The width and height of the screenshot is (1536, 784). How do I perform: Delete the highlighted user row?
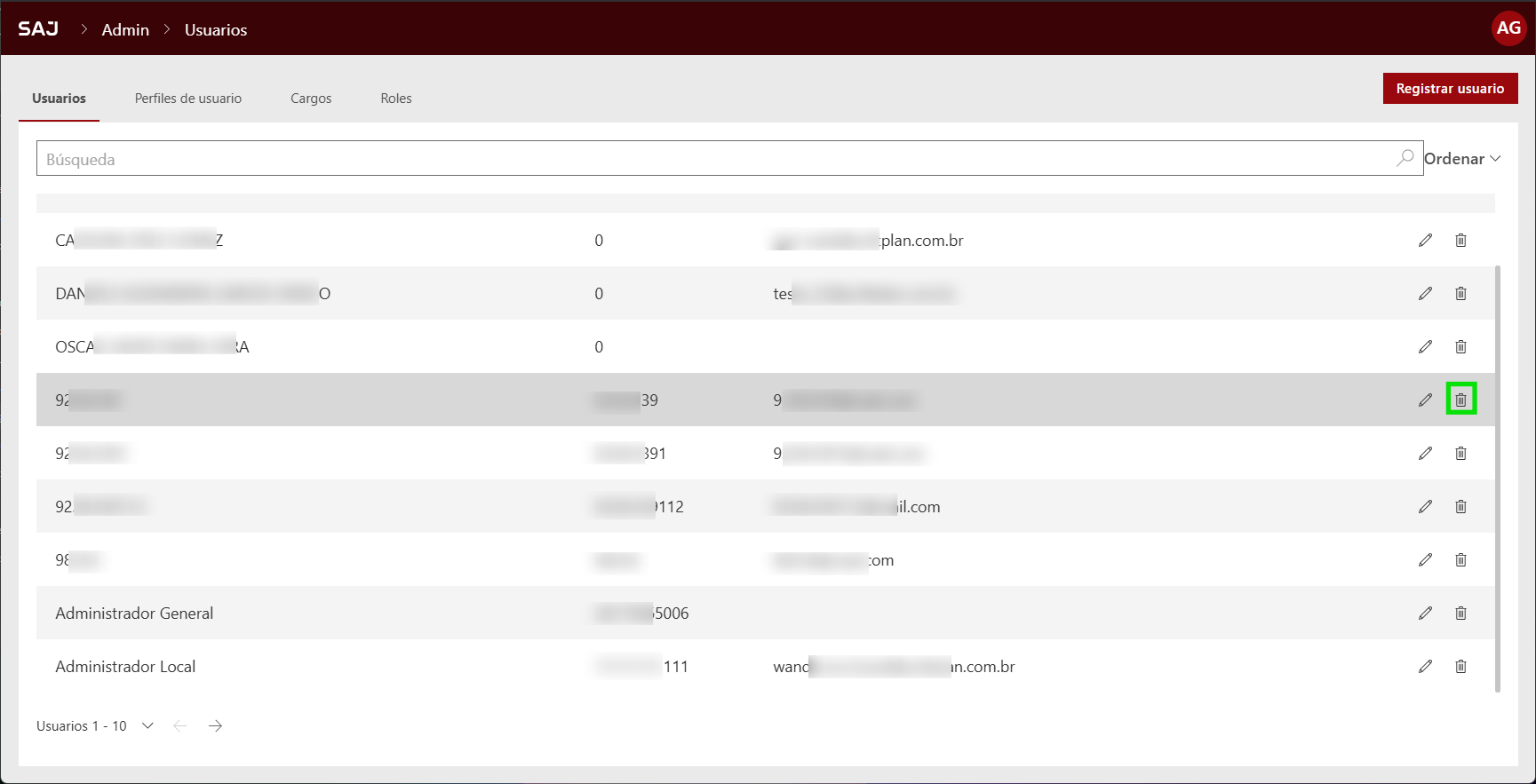click(x=1460, y=400)
